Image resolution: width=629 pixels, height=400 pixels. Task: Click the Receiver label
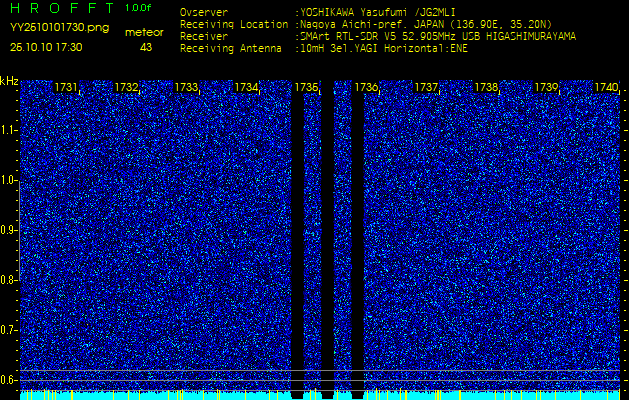(x=204, y=37)
